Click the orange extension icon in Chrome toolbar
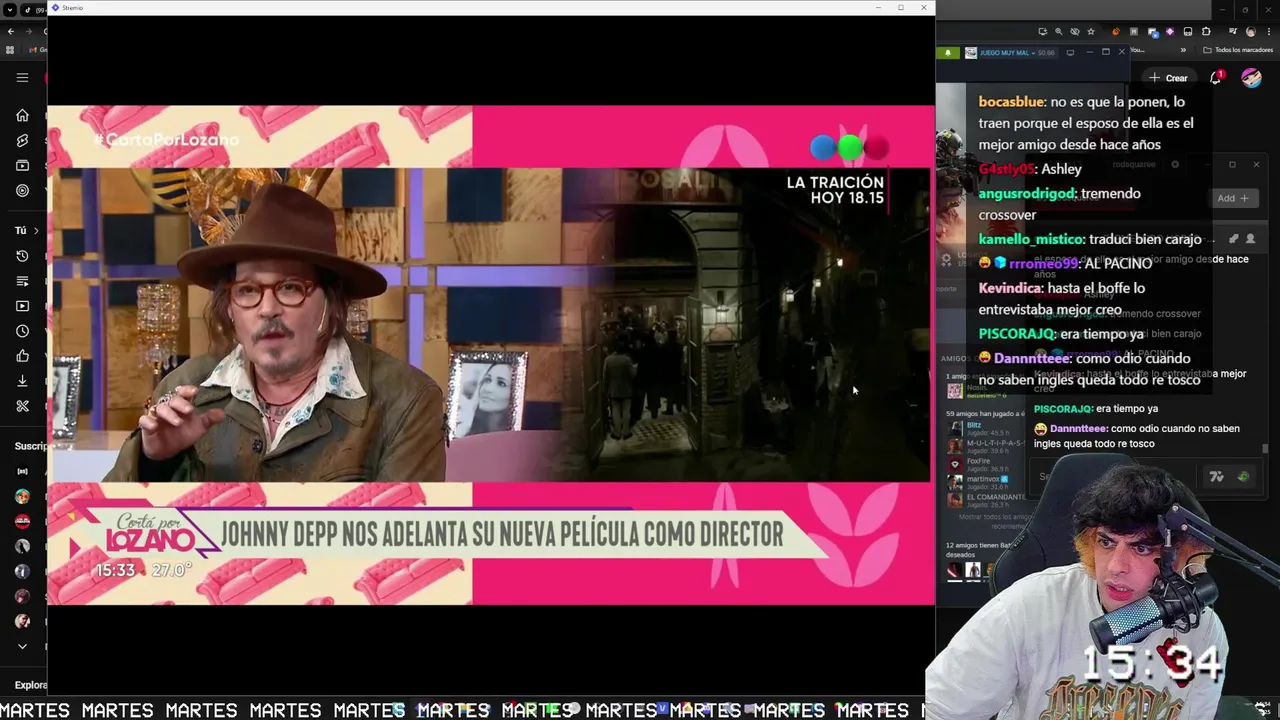 (x=1116, y=32)
